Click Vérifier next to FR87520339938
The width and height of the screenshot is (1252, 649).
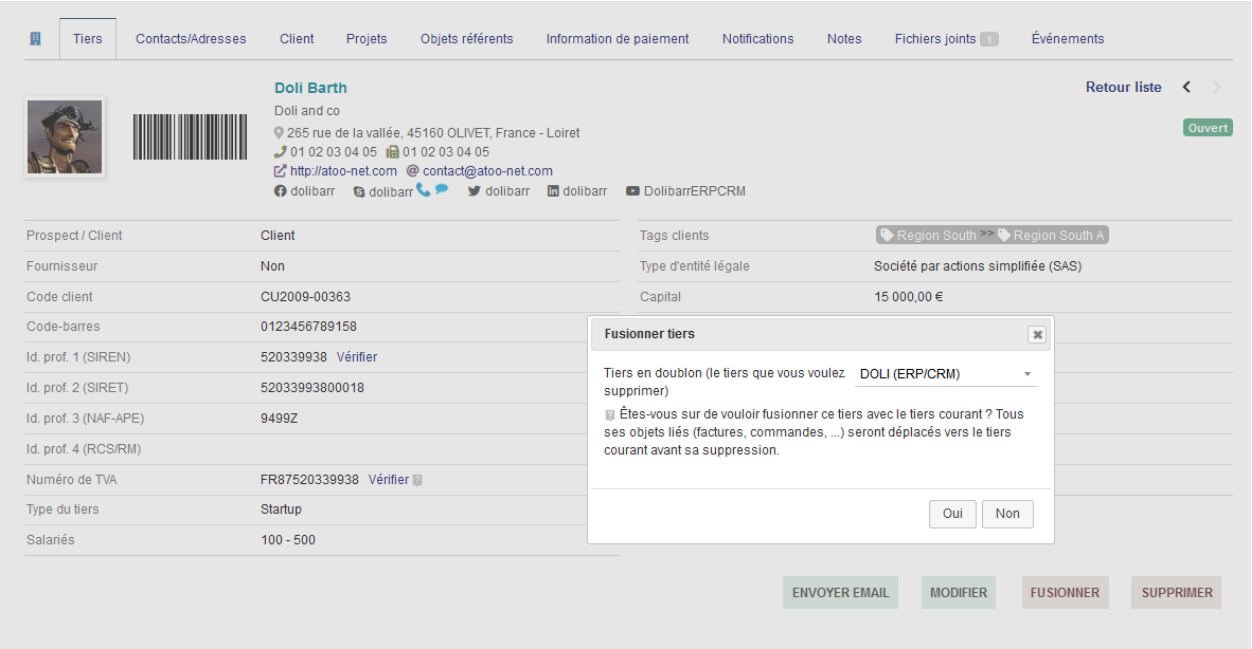[389, 480]
